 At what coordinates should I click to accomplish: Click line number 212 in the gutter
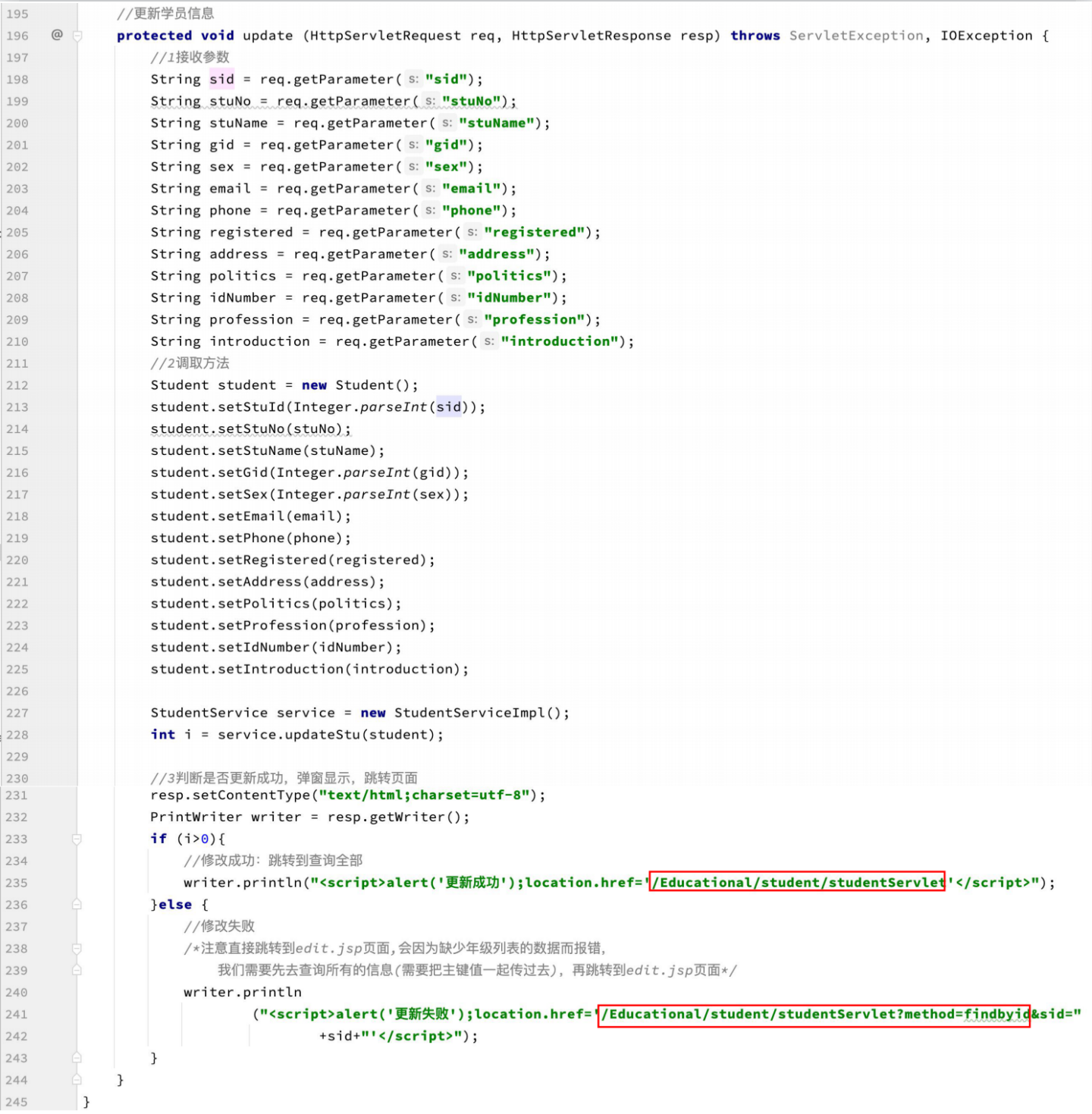[17, 385]
